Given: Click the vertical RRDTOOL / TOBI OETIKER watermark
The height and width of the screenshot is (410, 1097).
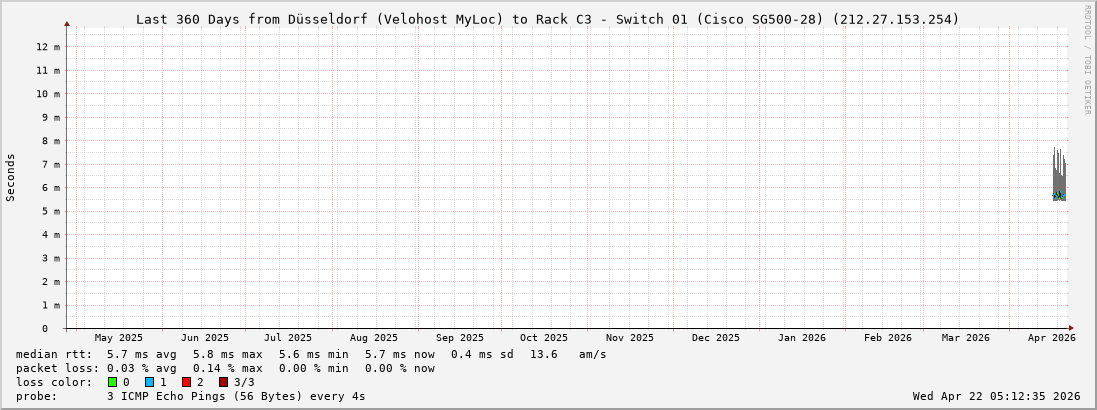Looking at the screenshot, I should (x=1087, y=59).
